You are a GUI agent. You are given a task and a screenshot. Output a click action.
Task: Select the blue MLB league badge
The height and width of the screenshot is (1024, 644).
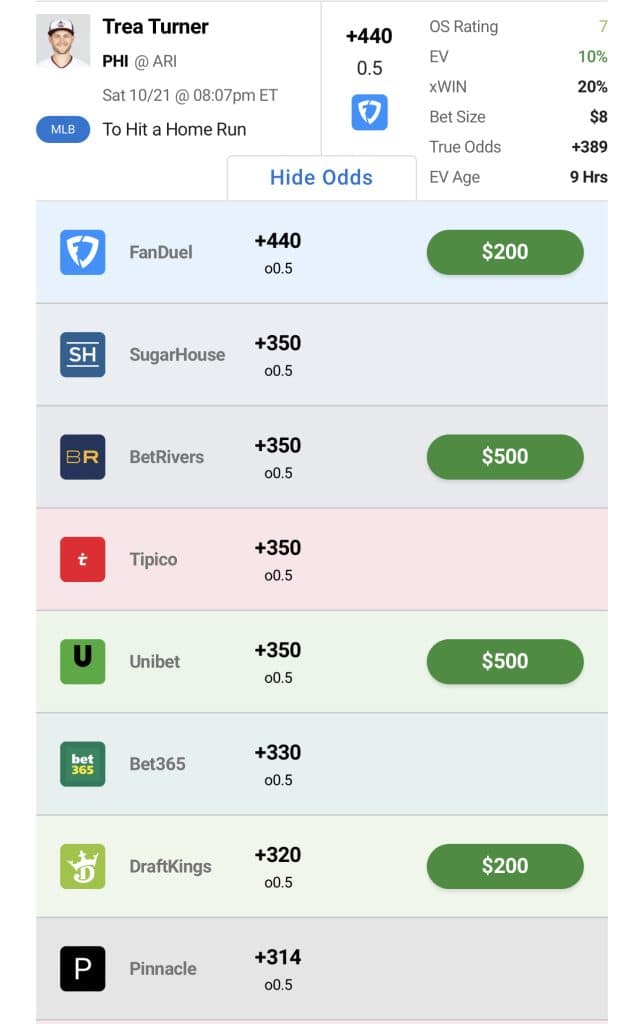[x=63, y=129]
